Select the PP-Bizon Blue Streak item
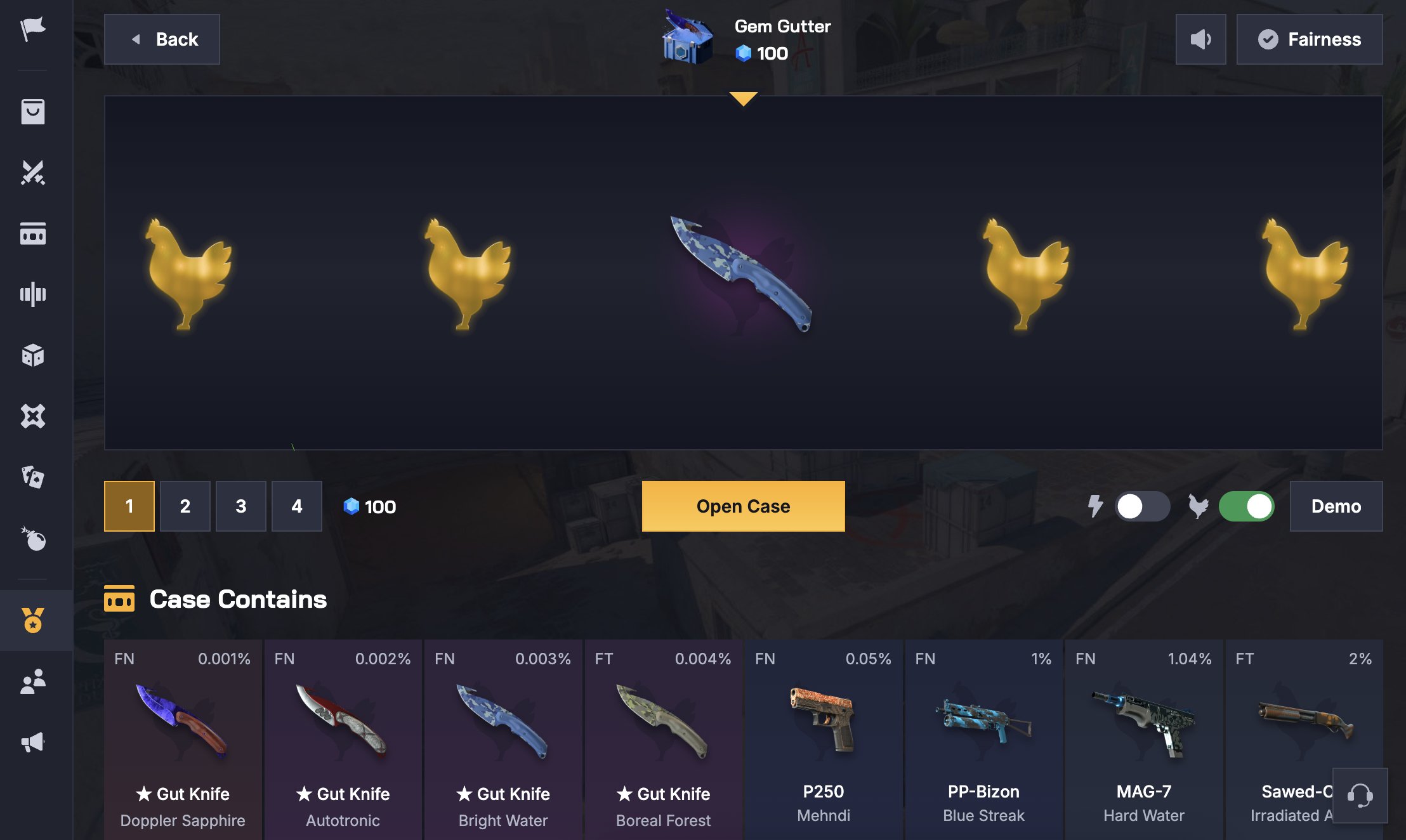Screen dimensions: 1406x840 (983, 740)
